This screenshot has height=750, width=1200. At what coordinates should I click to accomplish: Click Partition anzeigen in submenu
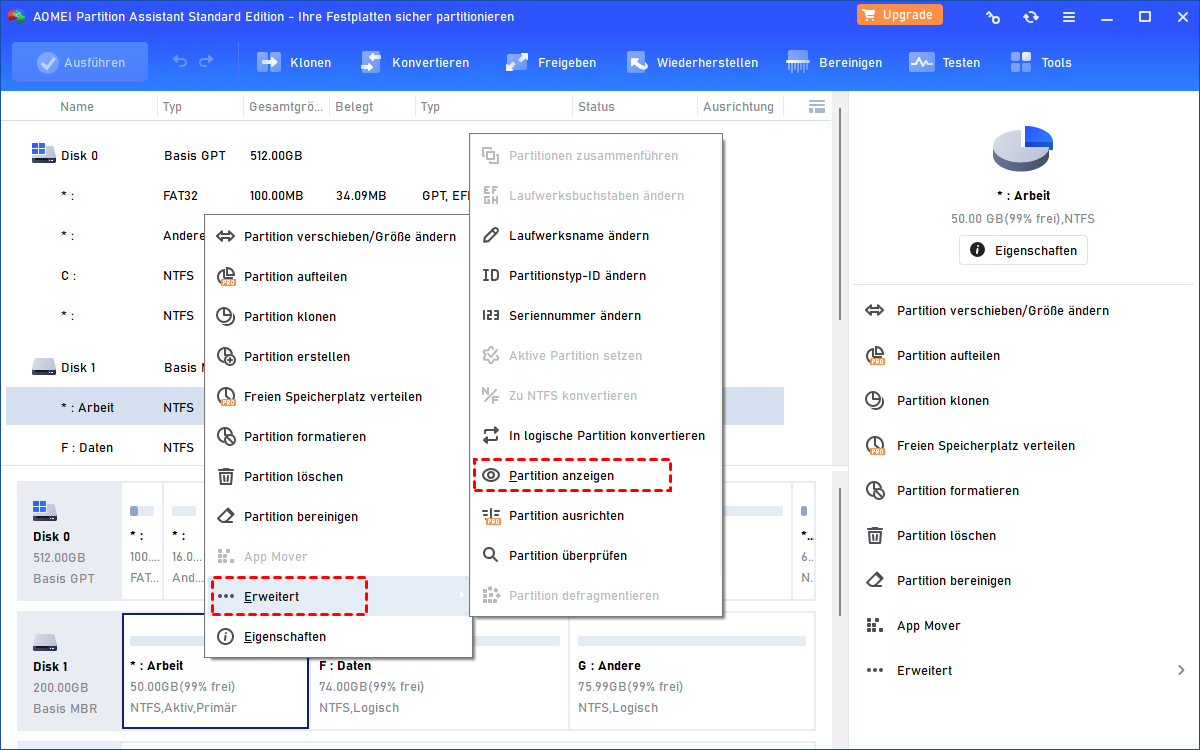596,476
